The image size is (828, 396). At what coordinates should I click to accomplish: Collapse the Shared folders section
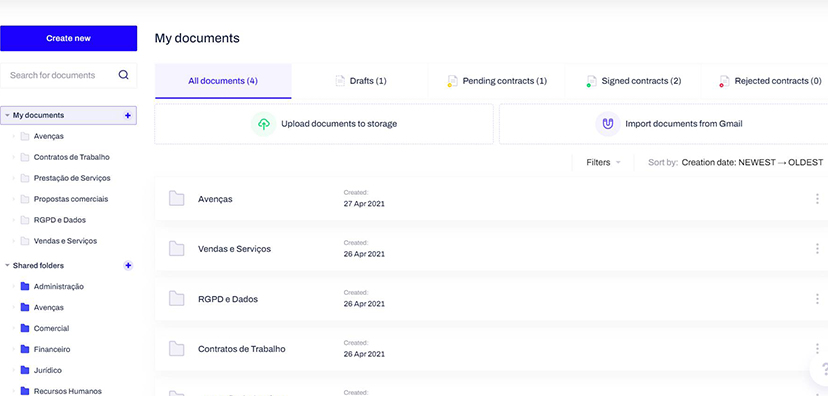[7, 266]
